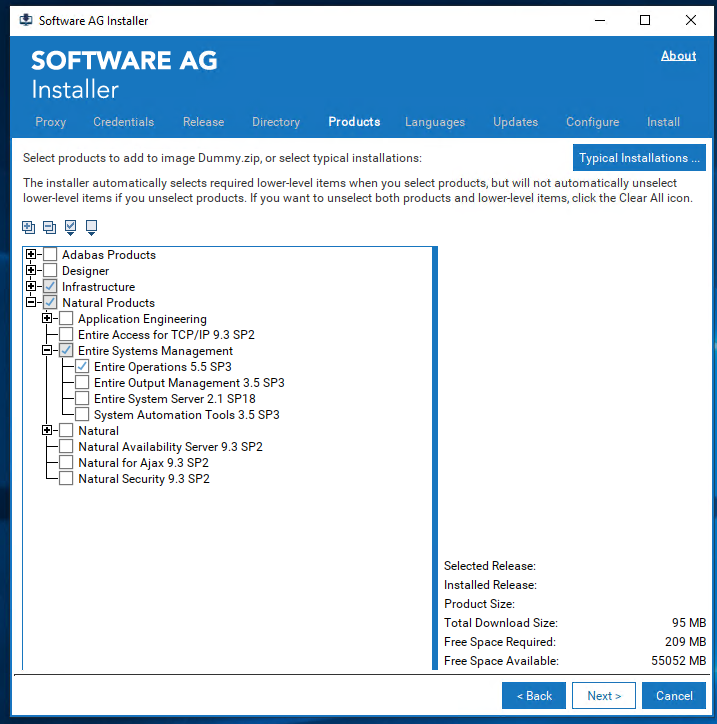Click the Clear All selection icon
The height and width of the screenshot is (724, 717).
click(x=92, y=227)
